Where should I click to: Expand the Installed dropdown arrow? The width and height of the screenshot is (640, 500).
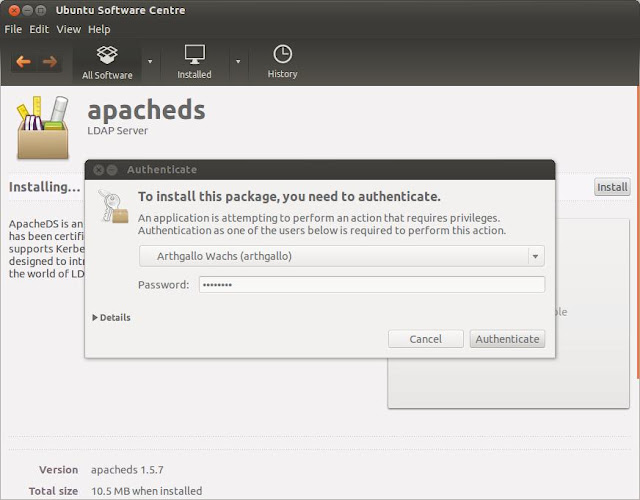click(238, 62)
